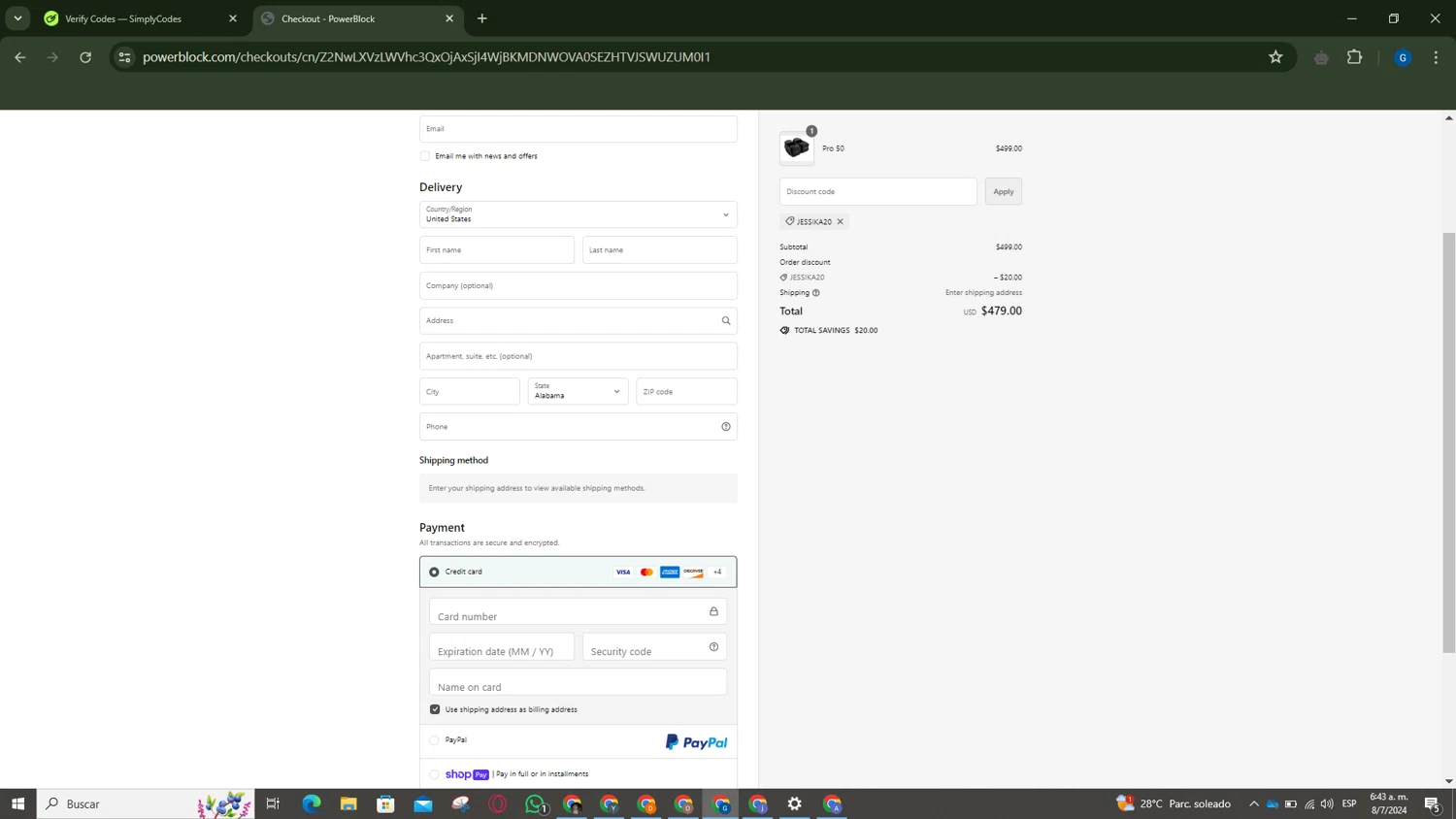Open Windows Settings gear in taskbar

(794, 803)
